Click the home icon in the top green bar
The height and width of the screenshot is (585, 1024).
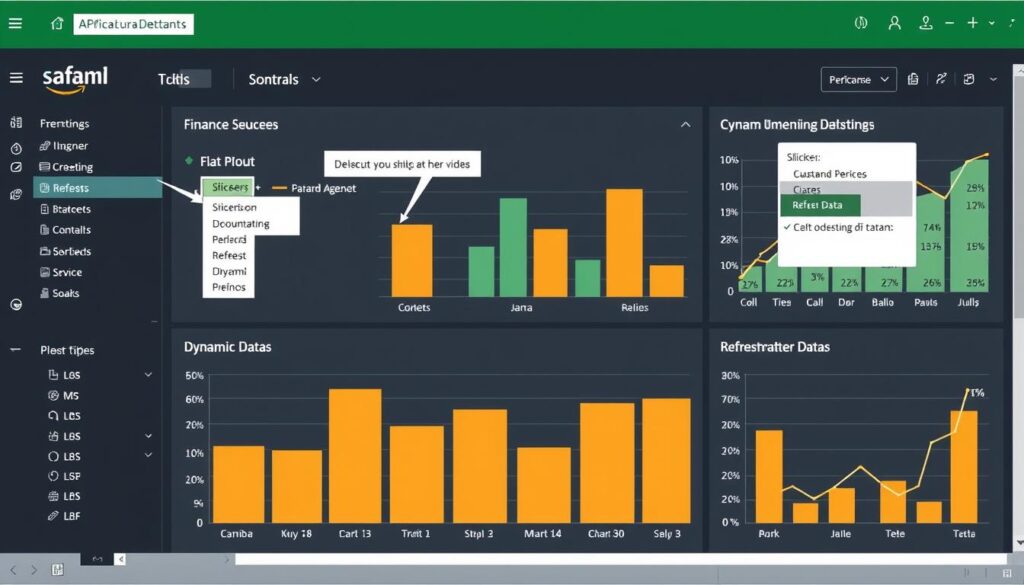pyautogui.click(x=55, y=22)
